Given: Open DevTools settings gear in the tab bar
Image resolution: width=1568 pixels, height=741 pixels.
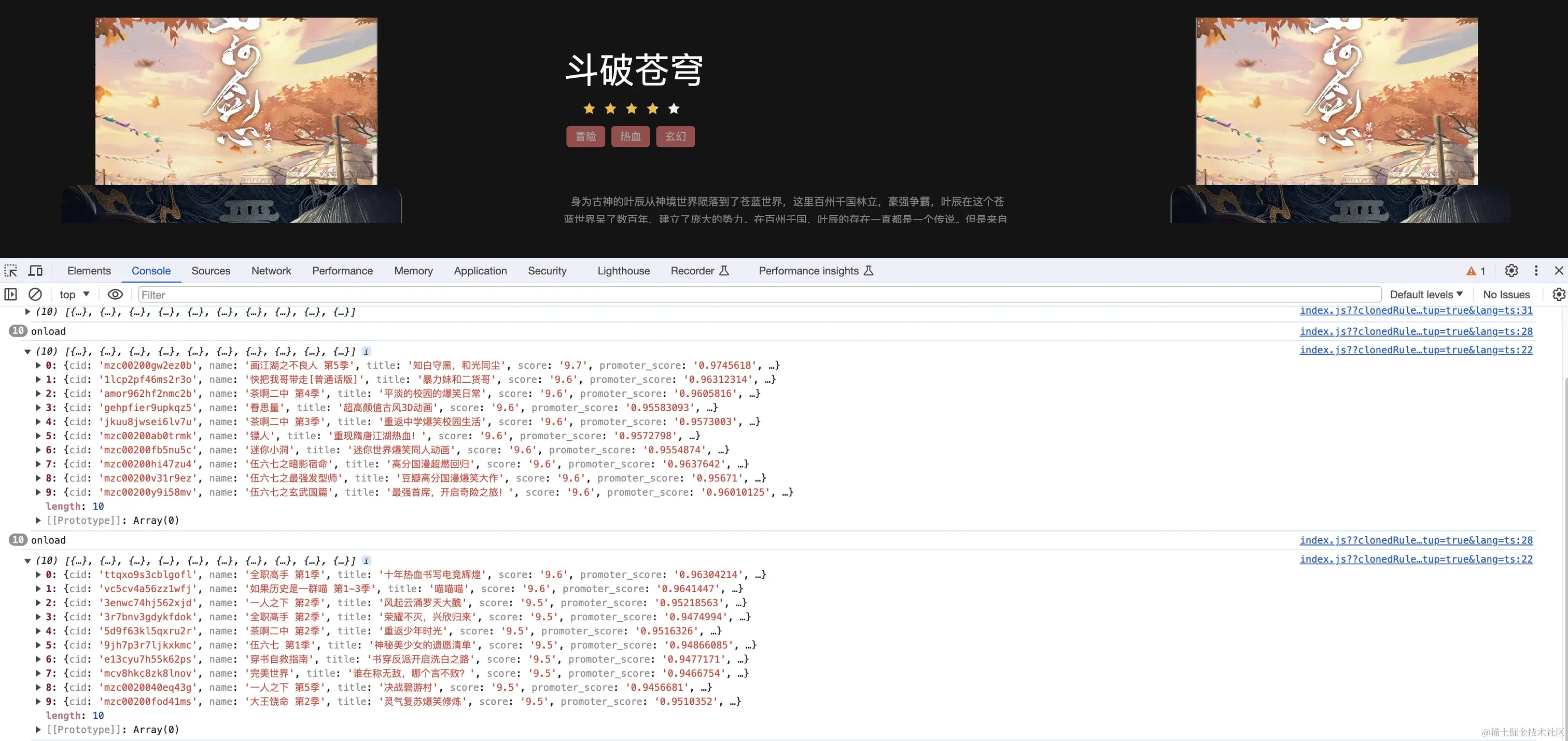Looking at the screenshot, I should (x=1511, y=271).
